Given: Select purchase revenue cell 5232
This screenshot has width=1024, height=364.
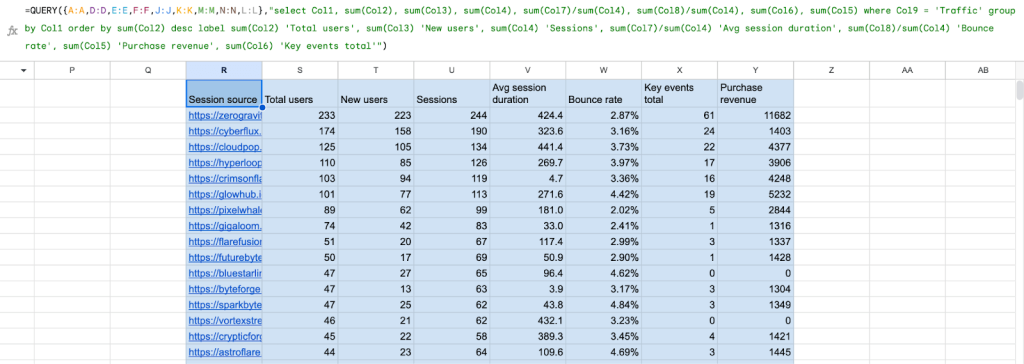Looking at the screenshot, I should tap(756, 194).
